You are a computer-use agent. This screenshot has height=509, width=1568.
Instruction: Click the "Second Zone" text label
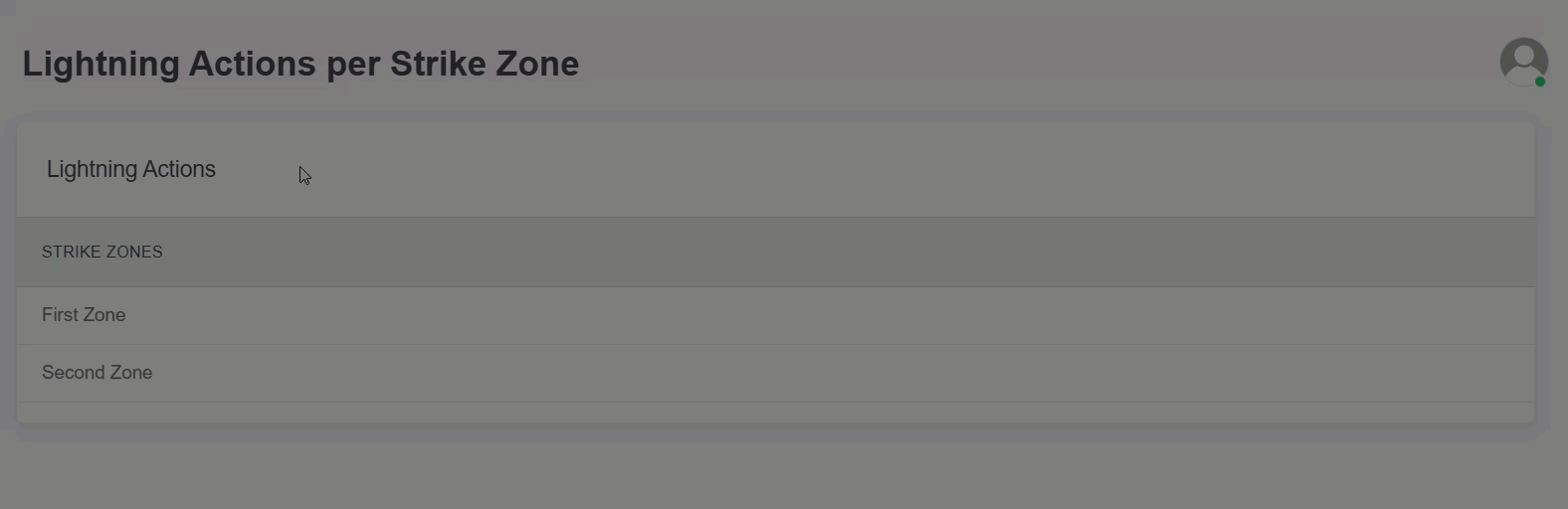(98, 373)
